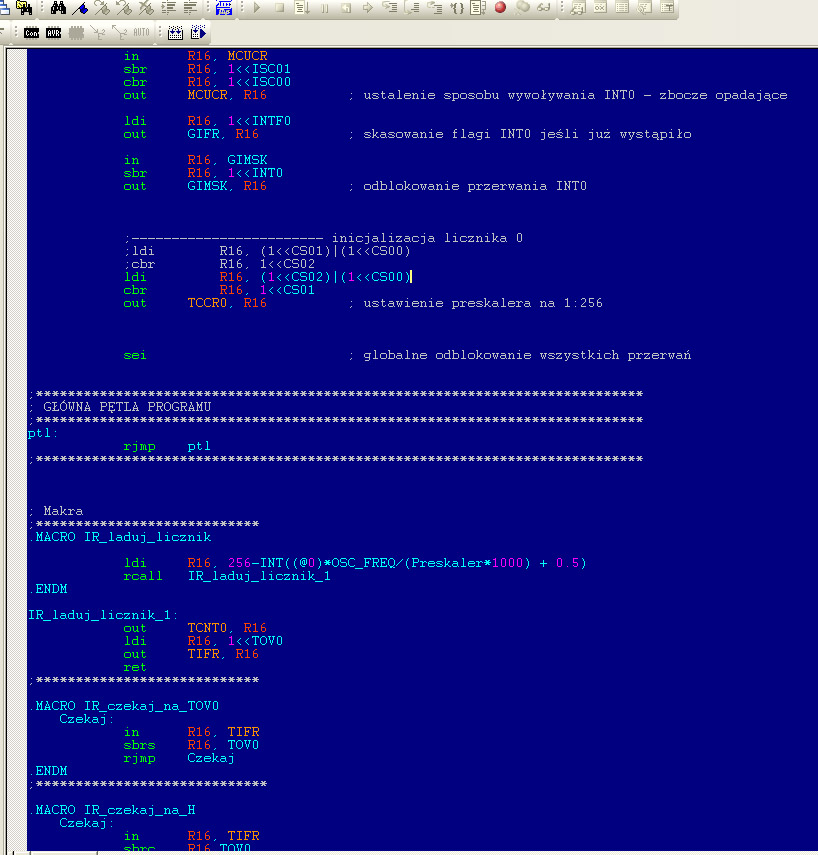Click 'out GIFR, R16' instruction
The image size is (818, 855).
click(x=191, y=134)
